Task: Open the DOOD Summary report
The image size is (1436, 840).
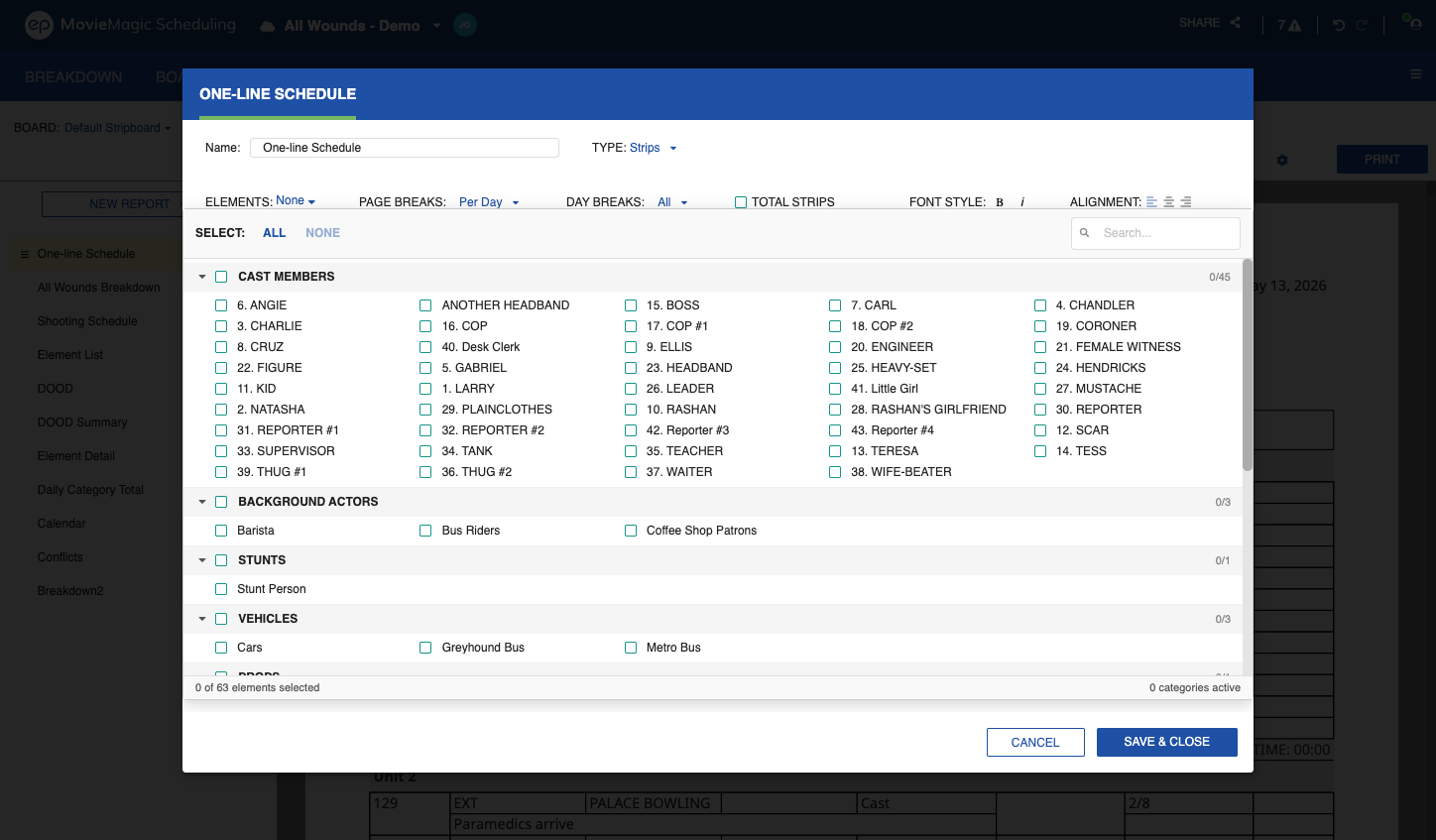Action: [x=82, y=422]
